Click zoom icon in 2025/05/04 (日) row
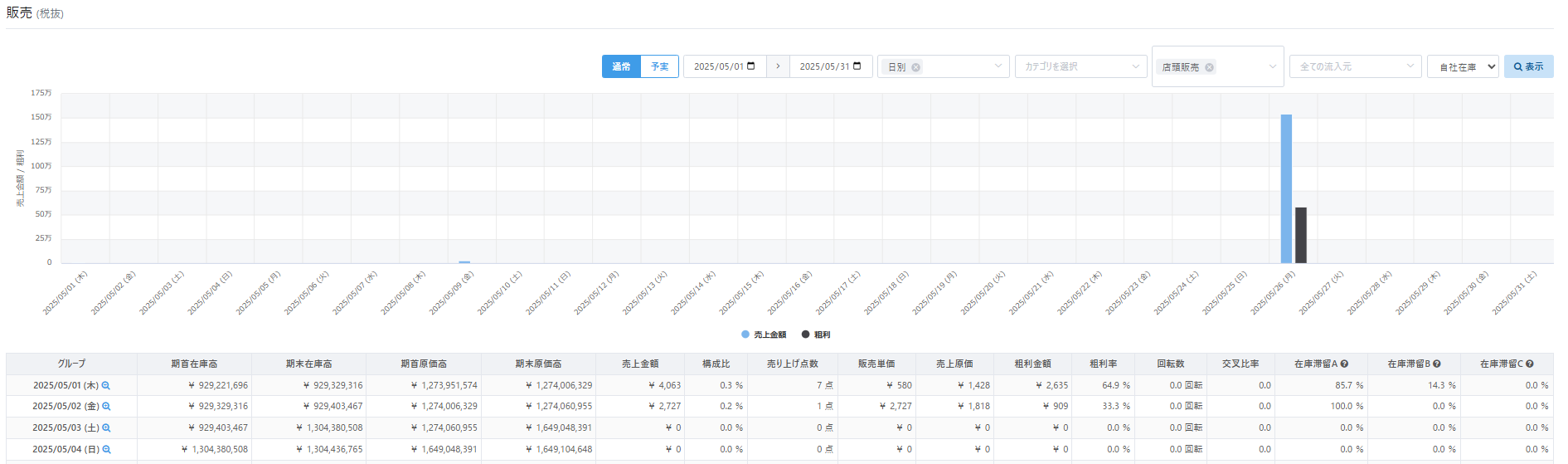This screenshot has height=464, width=1568. (106, 450)
